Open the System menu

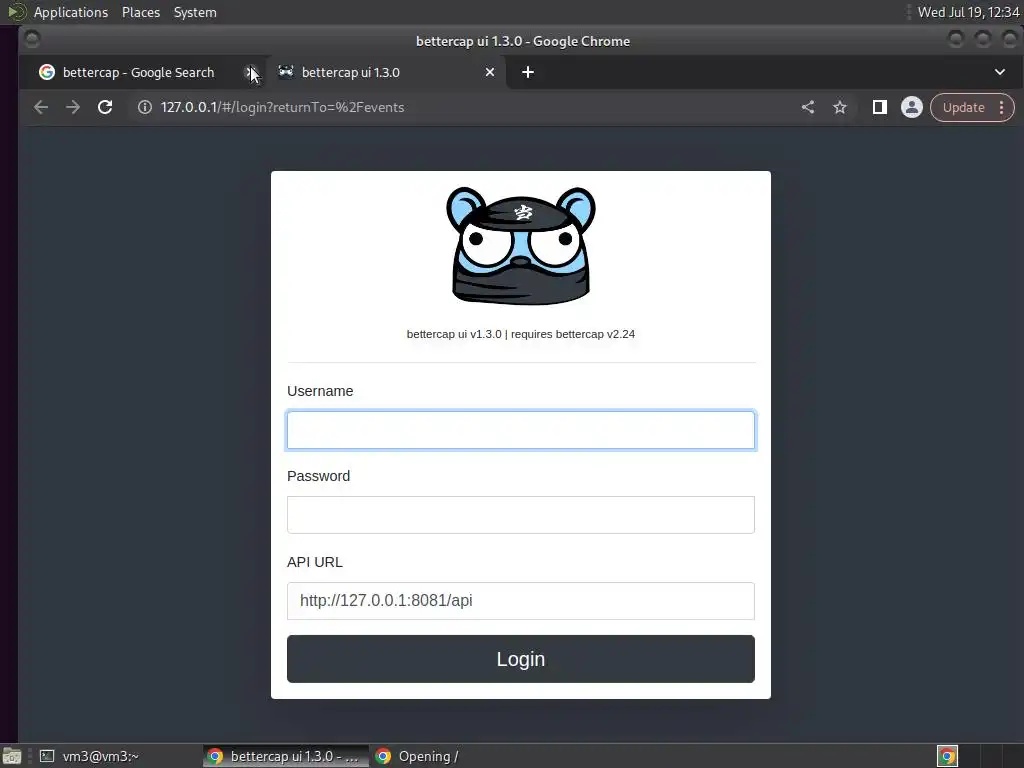(195, 12)
